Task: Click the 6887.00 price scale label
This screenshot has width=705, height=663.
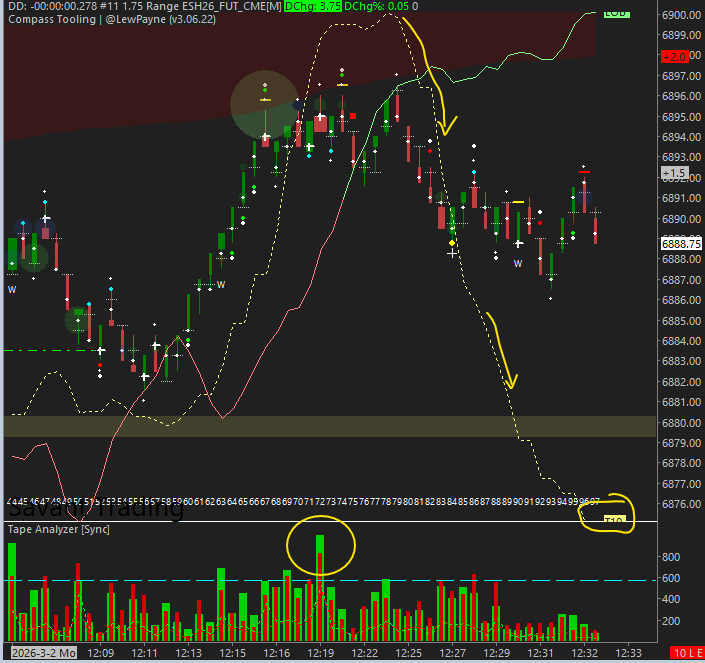Action: click(681, 280)
